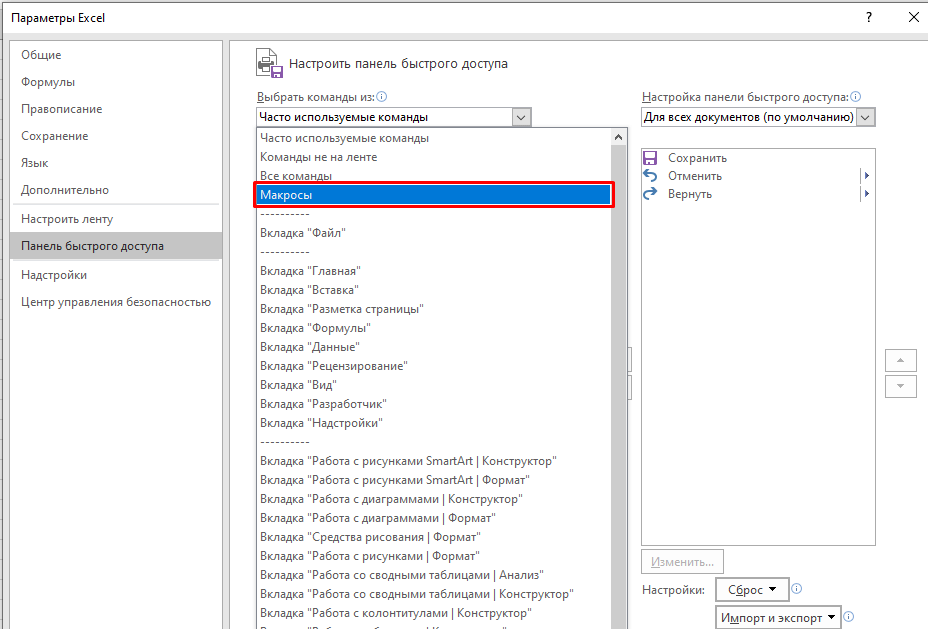The height and width of the screenshot is (629, 928).
Task: Choose "Все команды" from the list
Action: [297, 176]
